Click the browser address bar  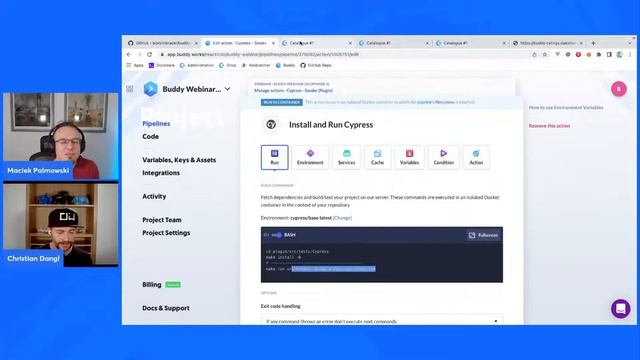pos(343,54)
